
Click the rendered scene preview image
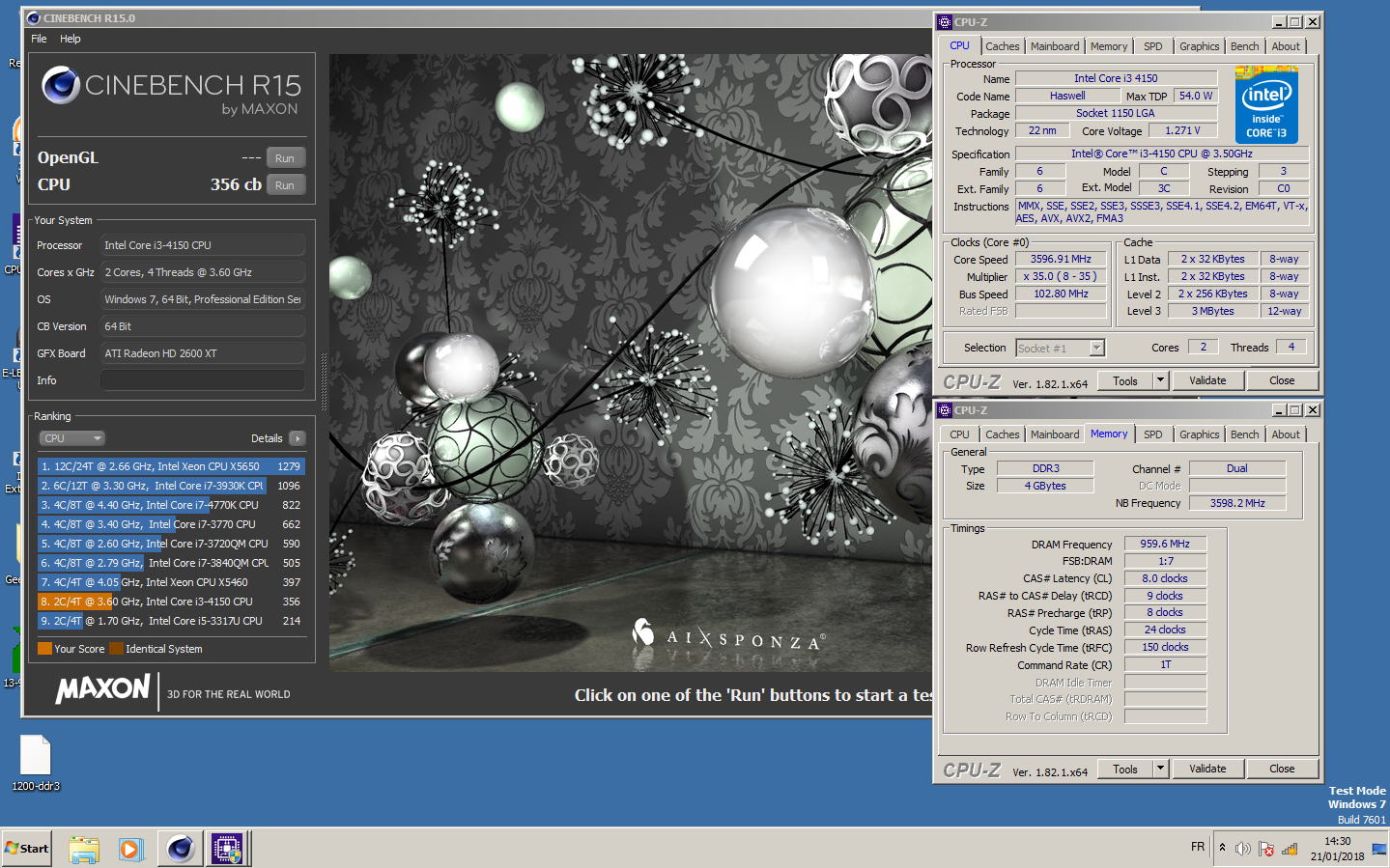(x=631, y=362)
